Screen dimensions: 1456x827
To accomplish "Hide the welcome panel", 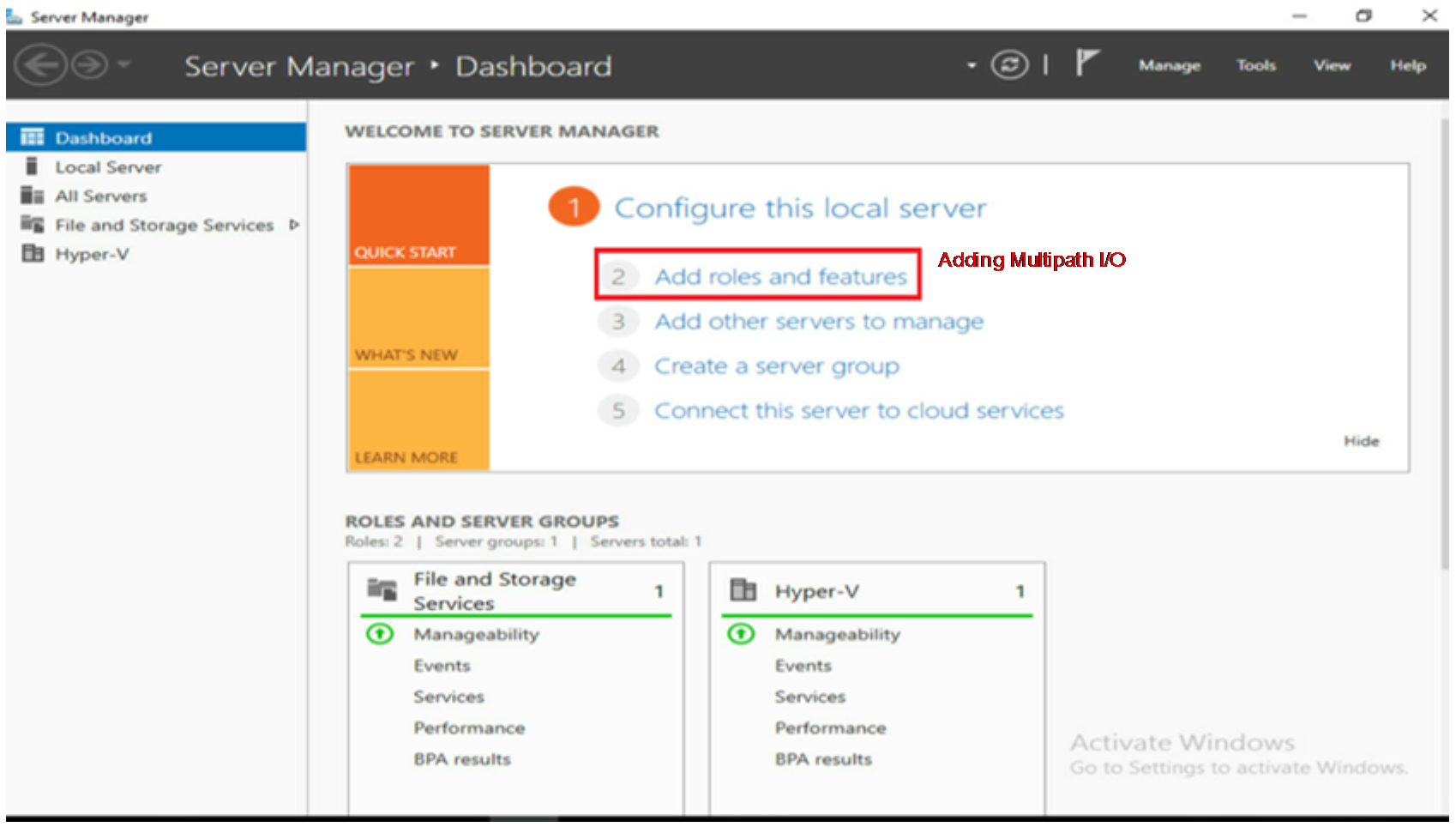I will [1361, 441].
